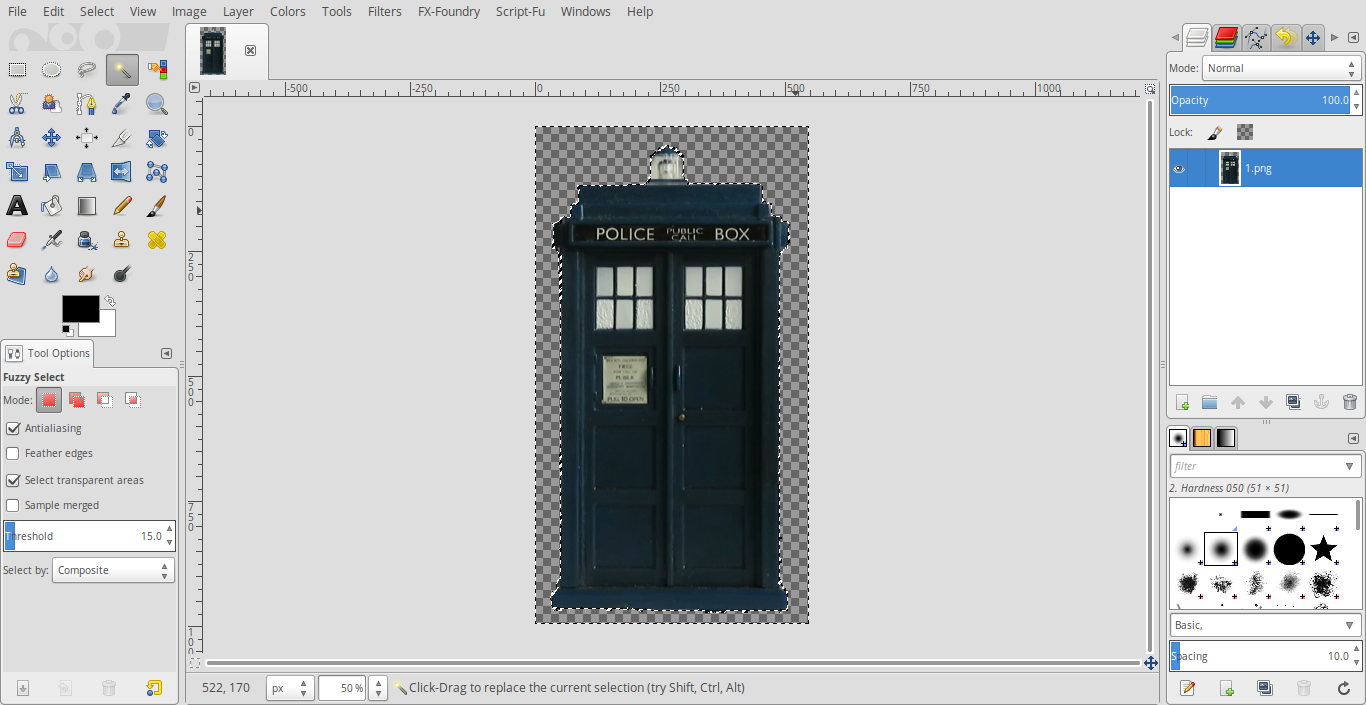Screen dimensions: 1366x705
Task: Select the Pencil tool
Action: click(122, 206)
